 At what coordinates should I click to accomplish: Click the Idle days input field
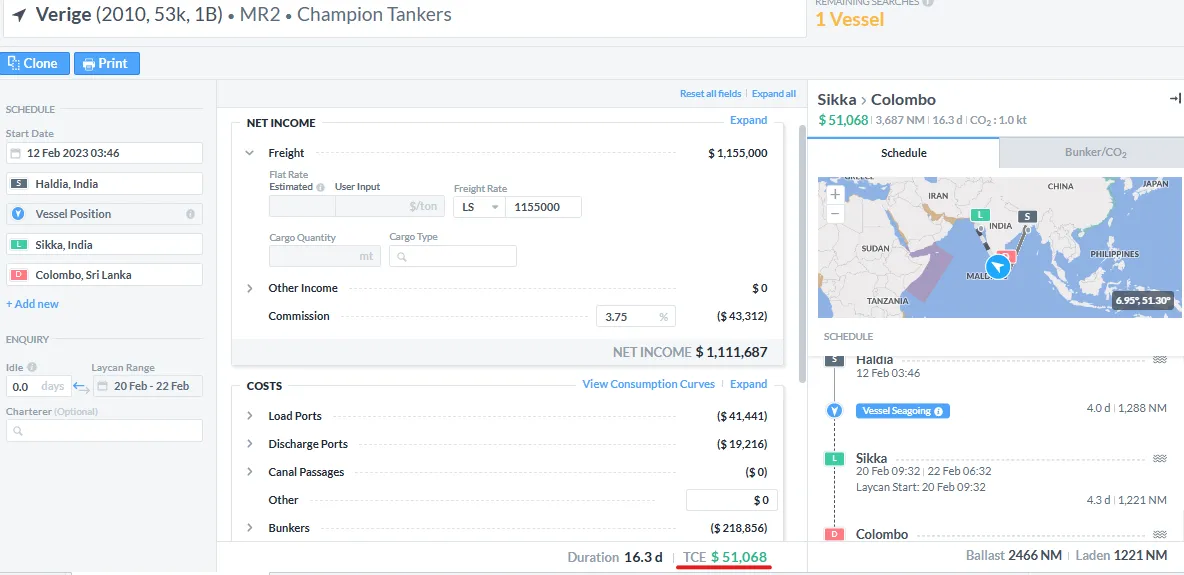click(39, 386)
